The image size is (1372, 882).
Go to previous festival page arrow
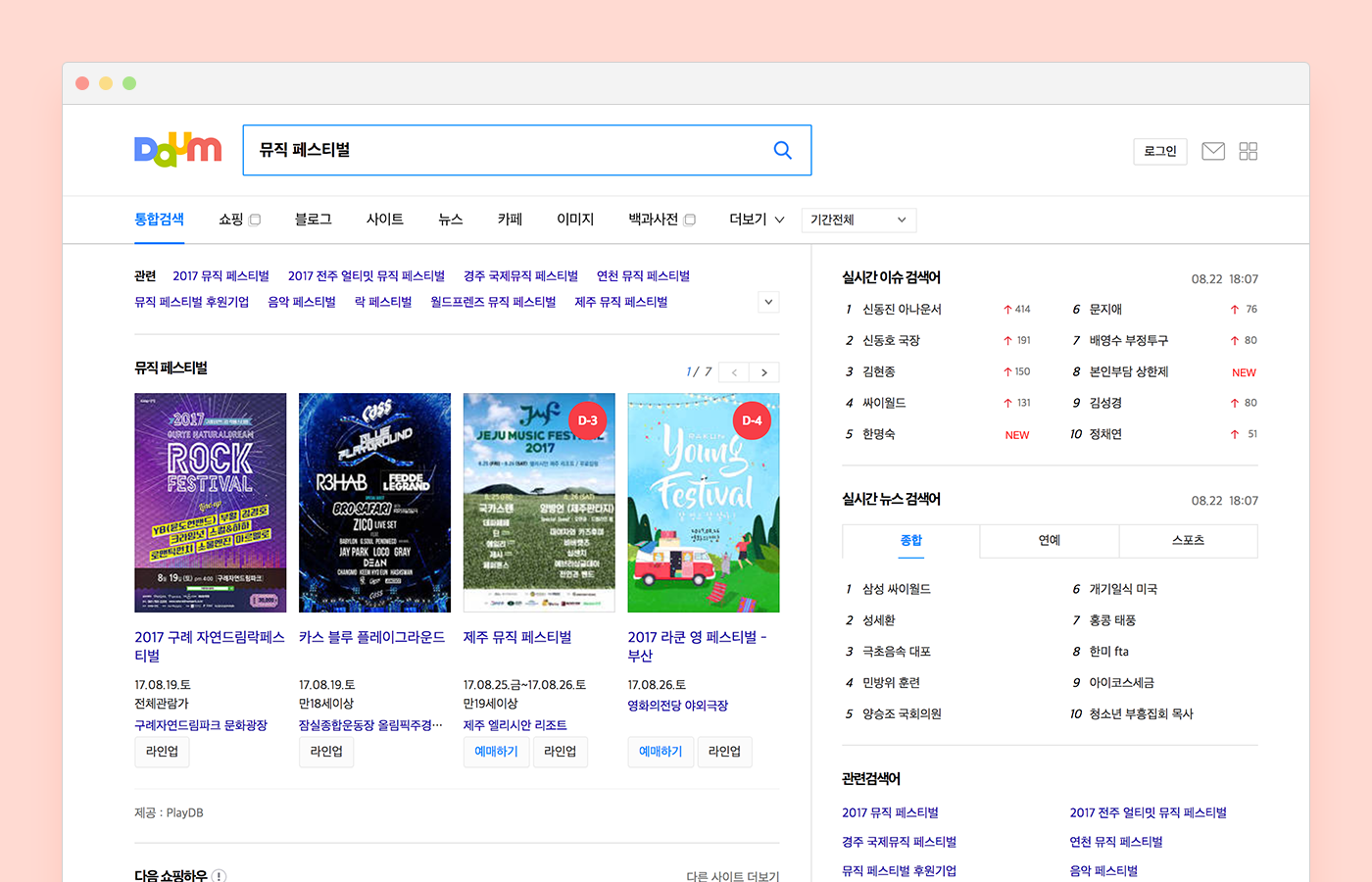[734, 372]
